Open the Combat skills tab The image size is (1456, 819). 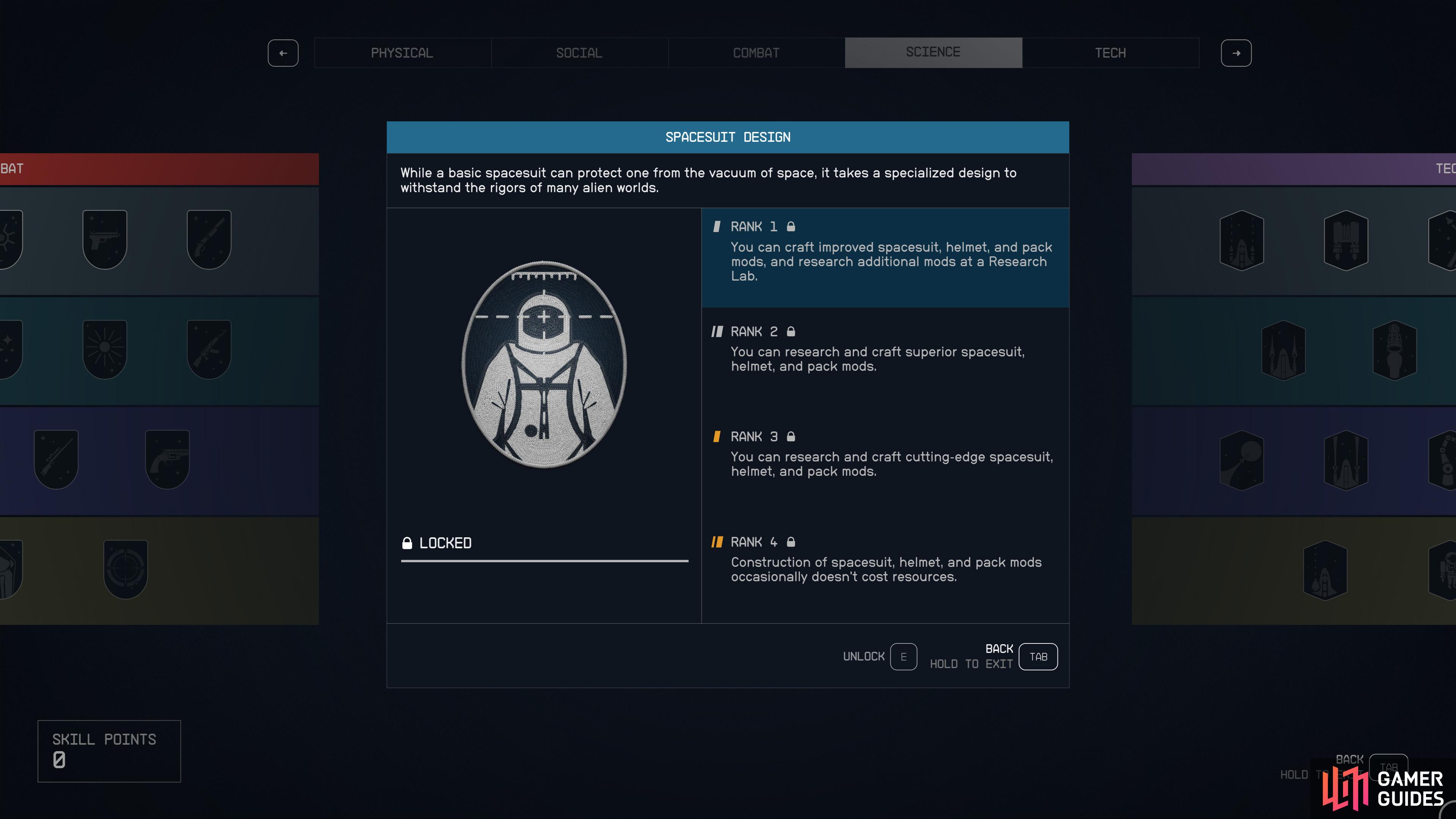coord(756,53)
